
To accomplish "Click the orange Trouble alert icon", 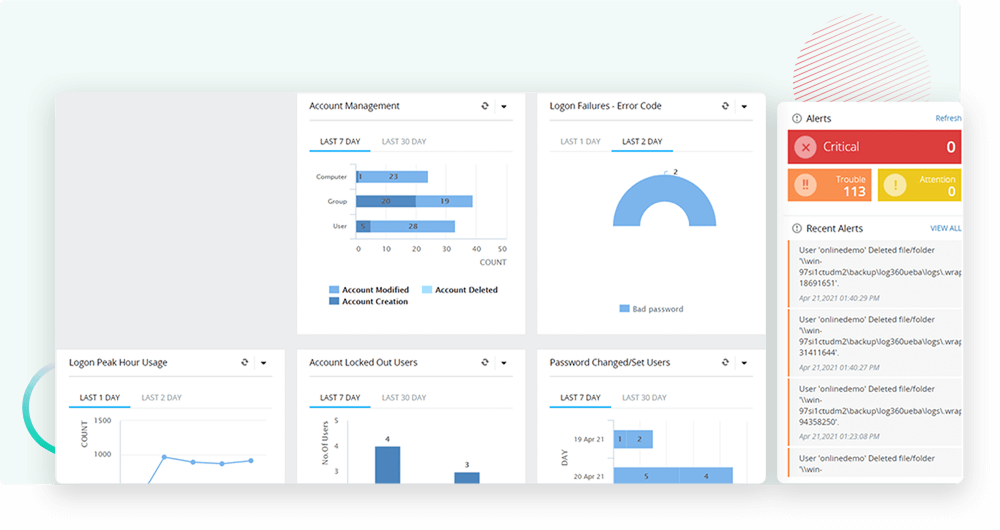I will pyautogui.click(x=805, y=186).
